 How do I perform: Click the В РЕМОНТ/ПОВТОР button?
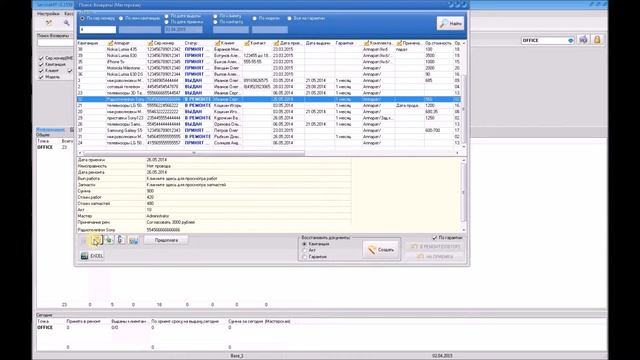coord(435,247)
